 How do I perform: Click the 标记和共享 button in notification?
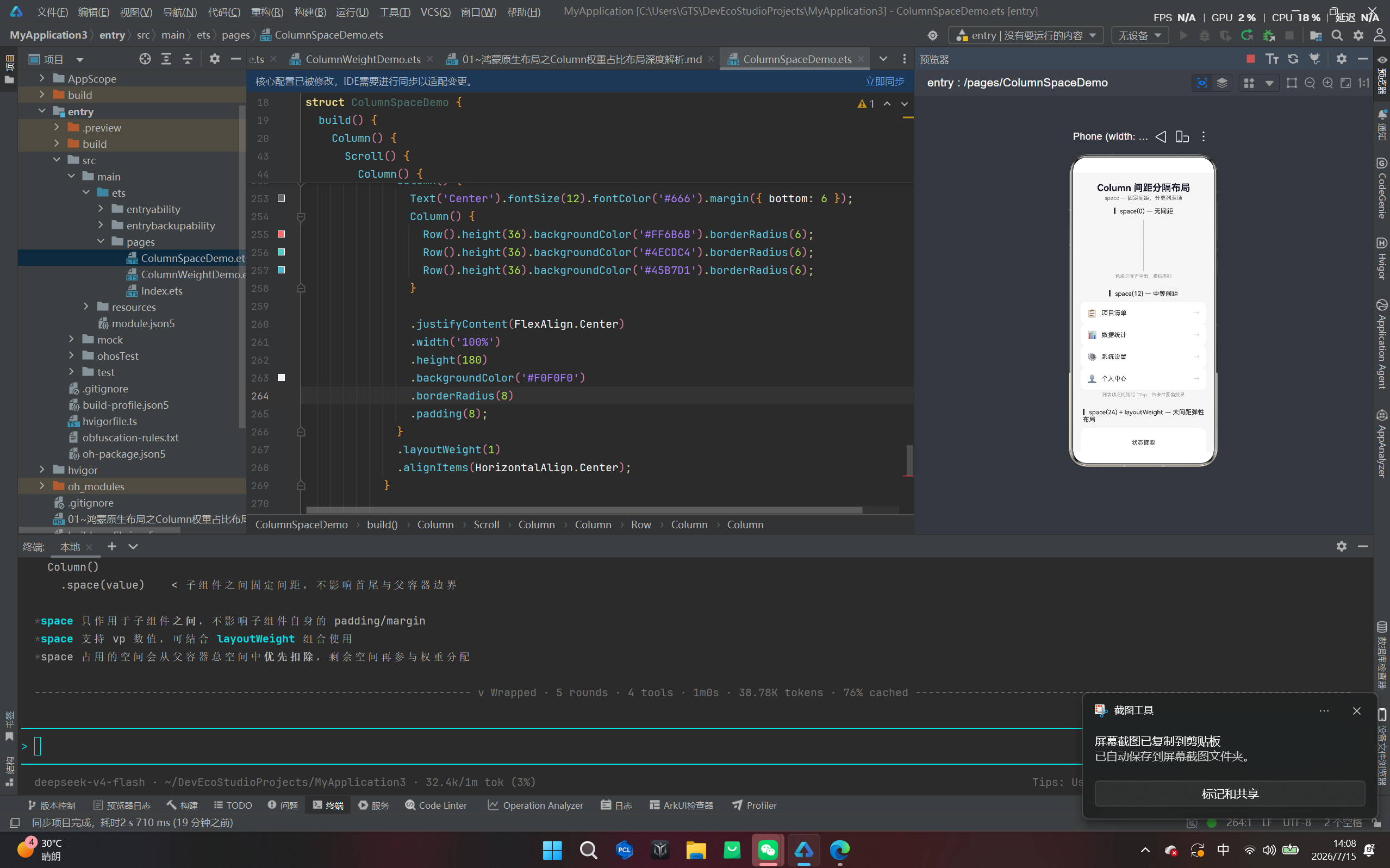[x=1229, y=794]
